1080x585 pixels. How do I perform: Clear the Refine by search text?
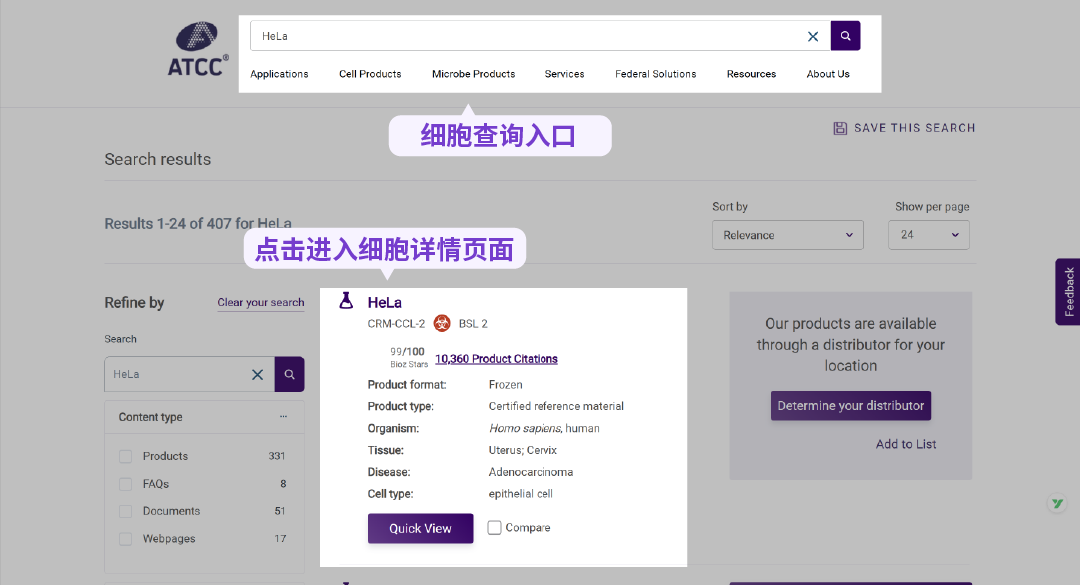(x=257, y=374)
